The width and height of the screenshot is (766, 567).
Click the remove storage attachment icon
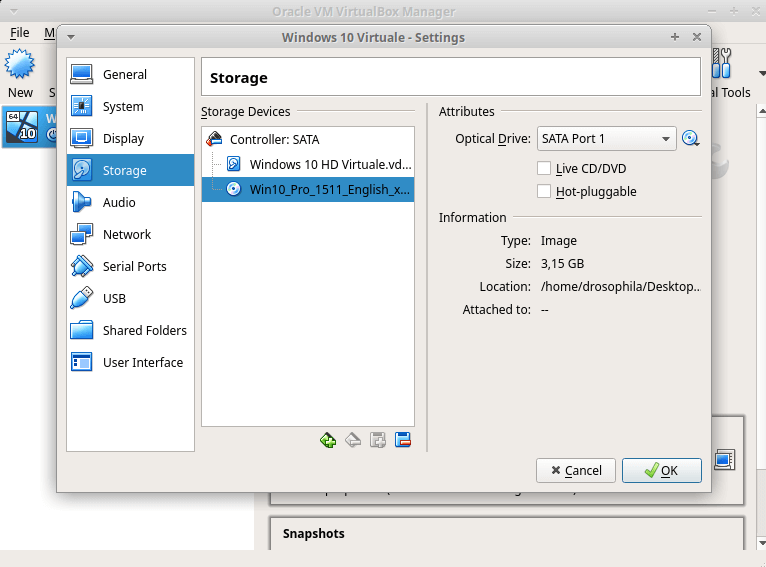coord(403,440)
